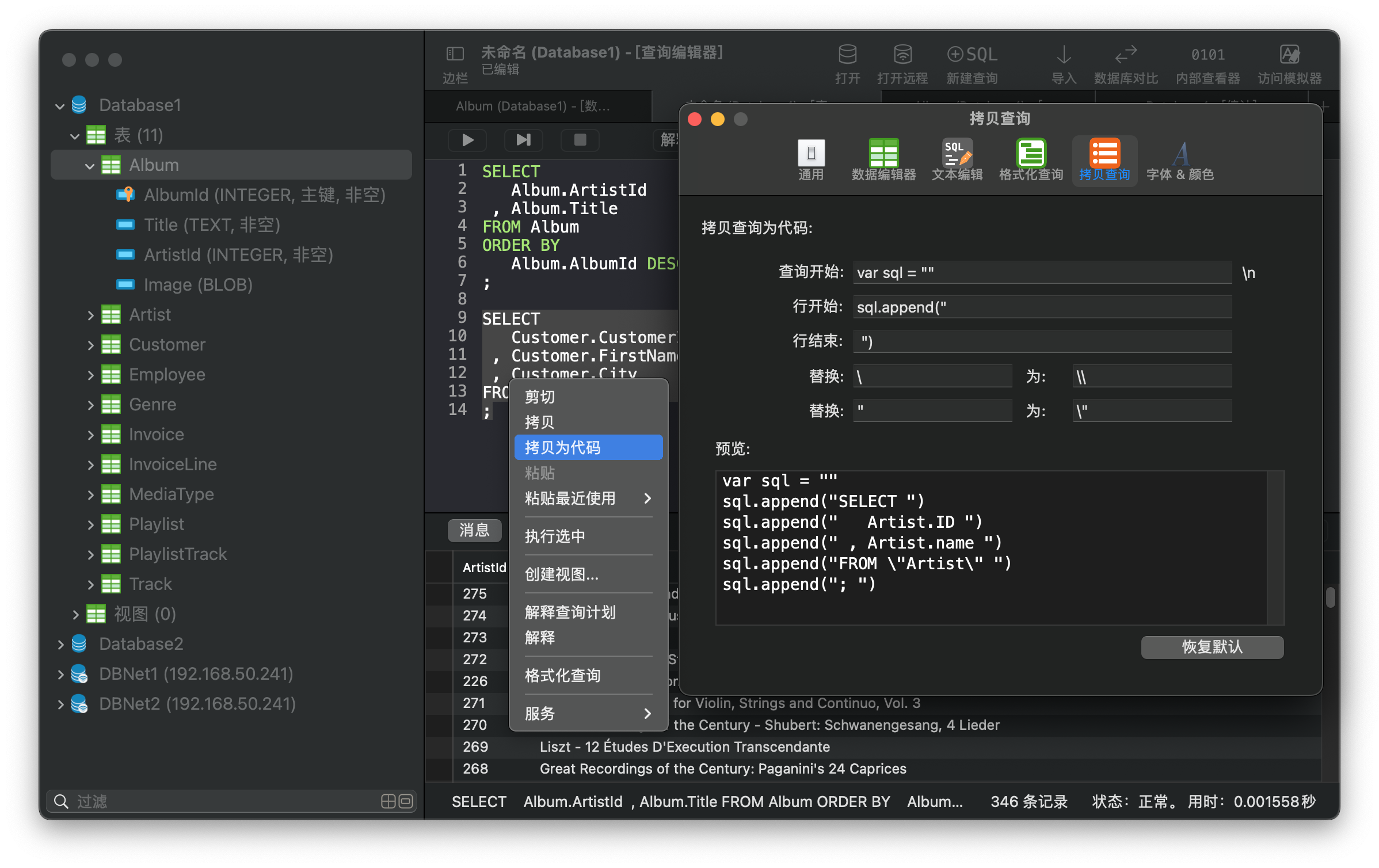The height and width of the screenshot is (868, 1379).
Task: Choose 拷贝为代码 from the context menu
Action: (588, 447)
